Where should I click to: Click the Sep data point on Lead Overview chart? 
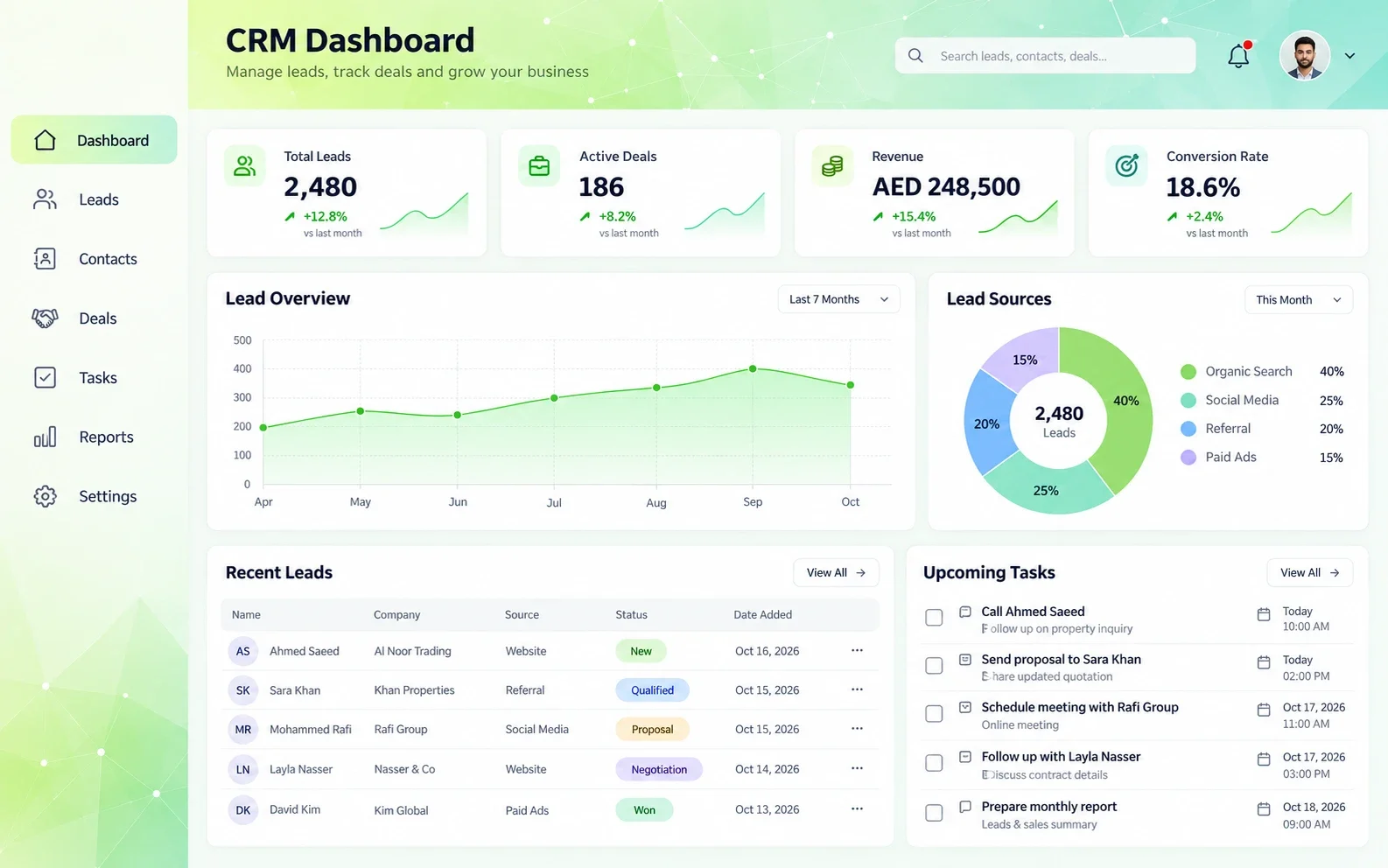[753, 369]
